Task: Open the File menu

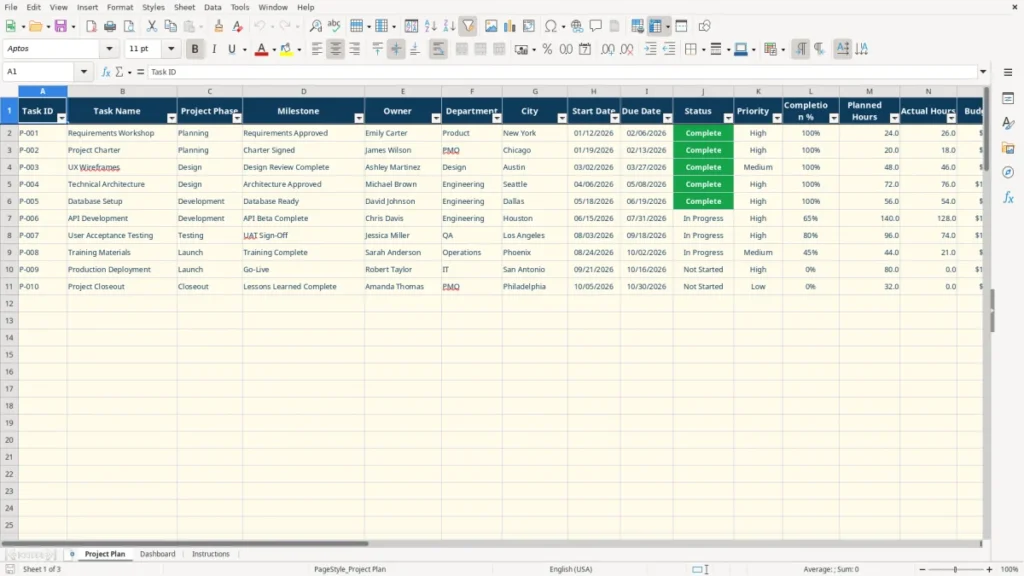Action: tap(11, 7)
